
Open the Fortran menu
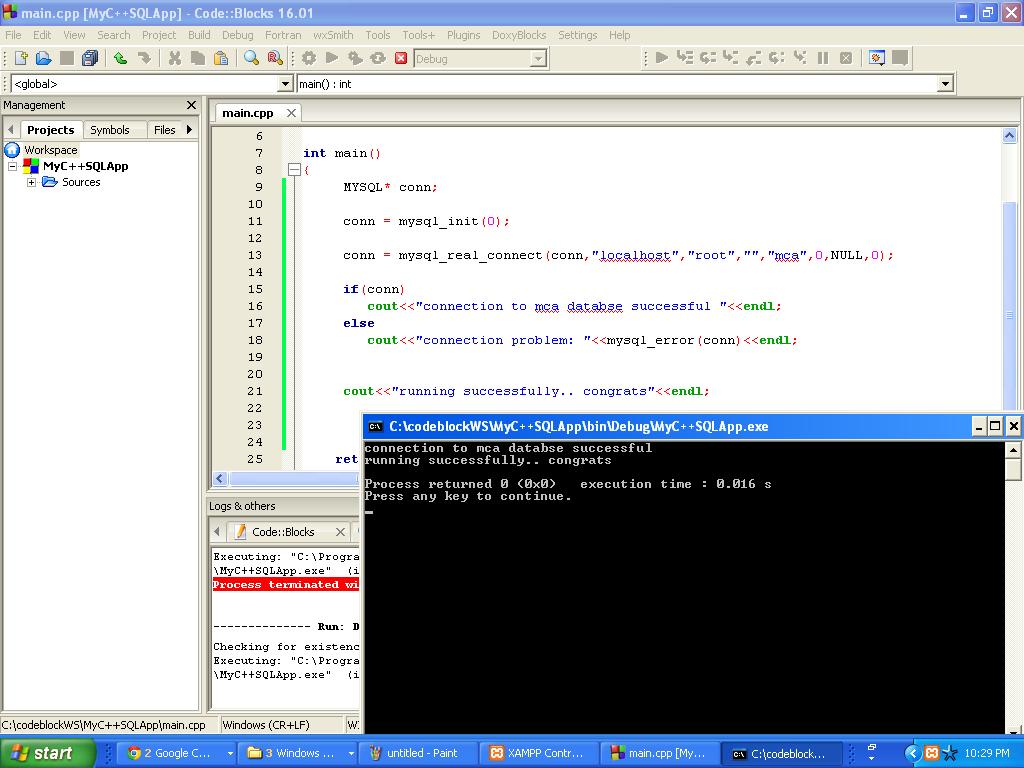(x=283, y=34)
